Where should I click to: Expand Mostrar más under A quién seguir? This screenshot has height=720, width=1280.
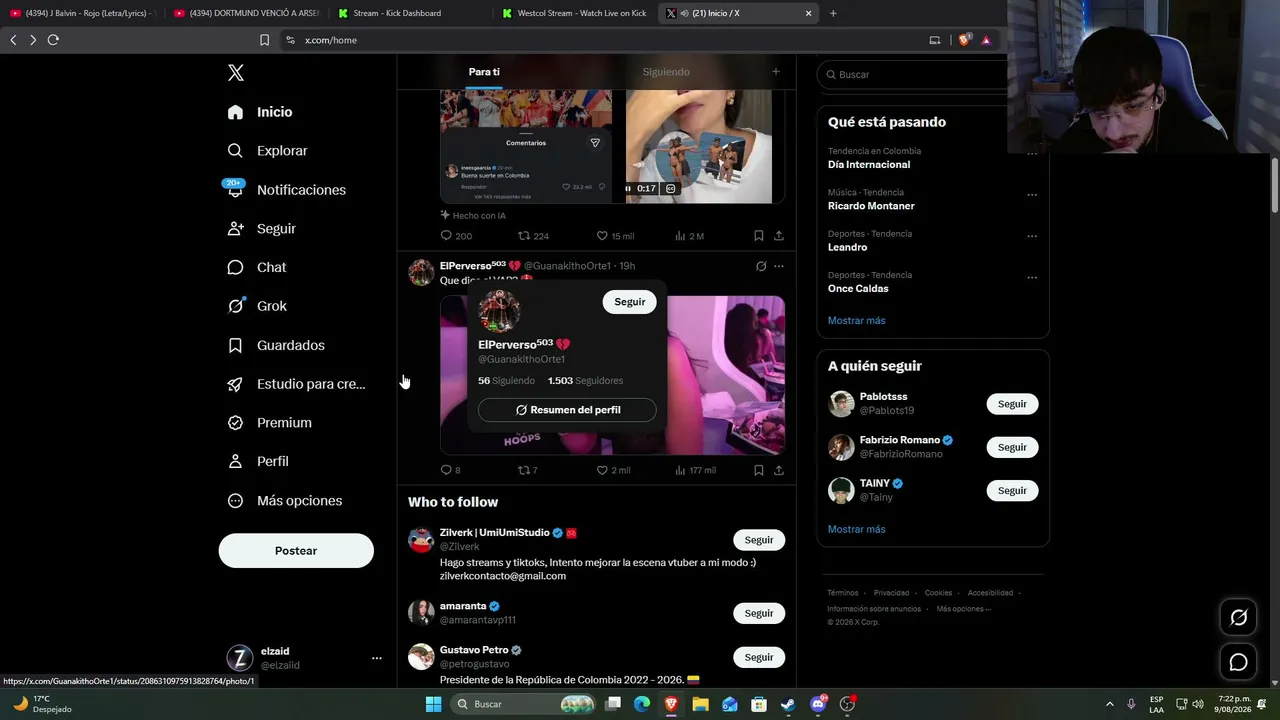pos(857,529)
